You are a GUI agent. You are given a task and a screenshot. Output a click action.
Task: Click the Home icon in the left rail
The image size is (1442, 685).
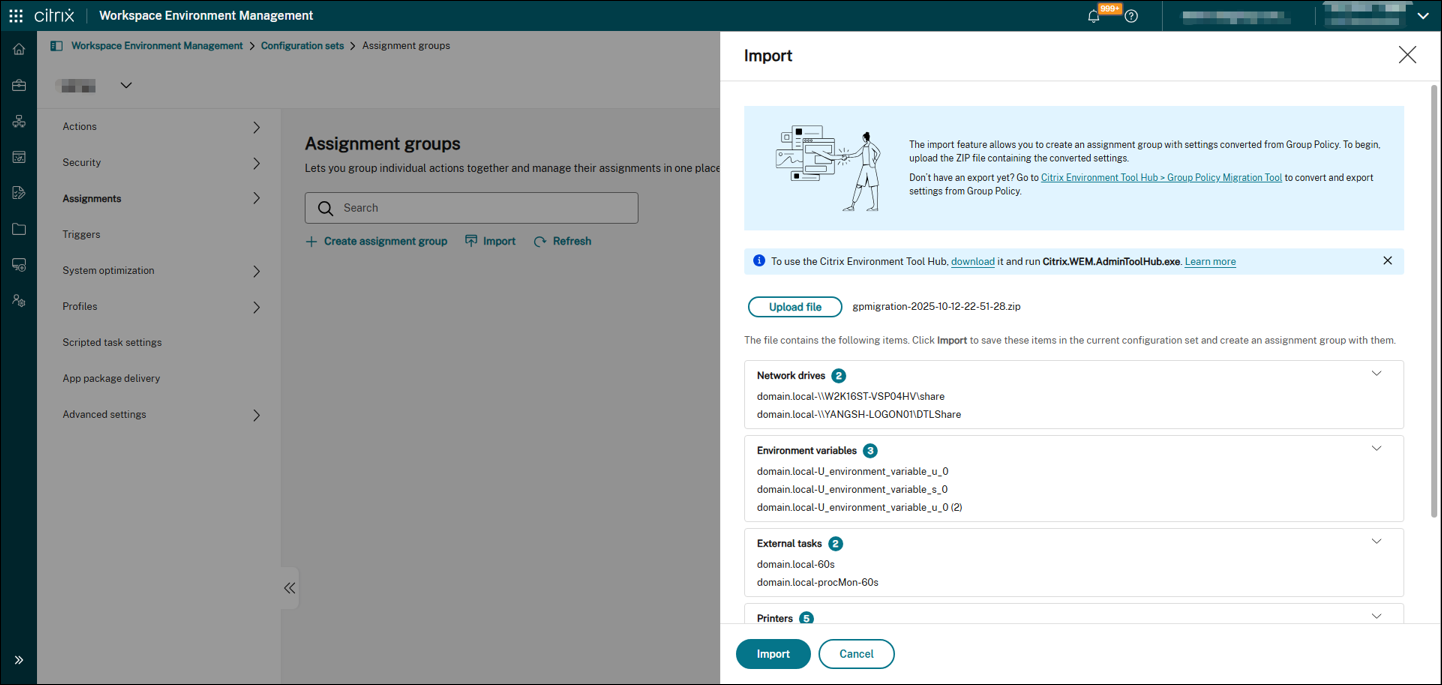click(x=18, y=47)
